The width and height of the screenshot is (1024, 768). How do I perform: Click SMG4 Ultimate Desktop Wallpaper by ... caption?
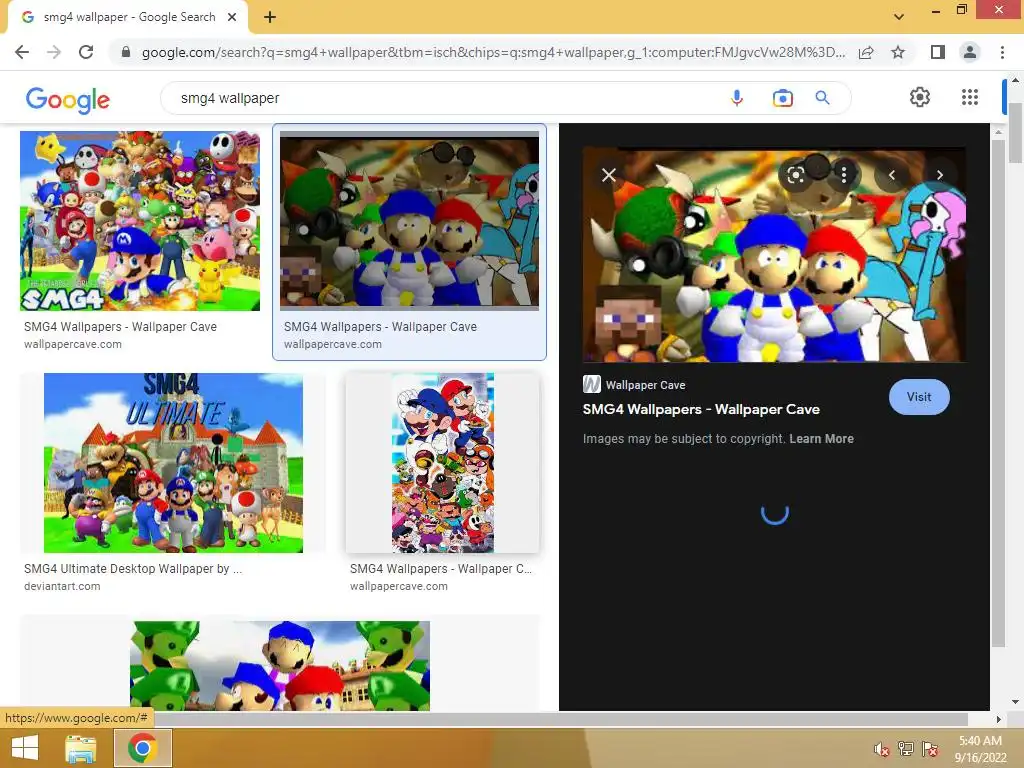pyautogui.click(x=133, y=569)
